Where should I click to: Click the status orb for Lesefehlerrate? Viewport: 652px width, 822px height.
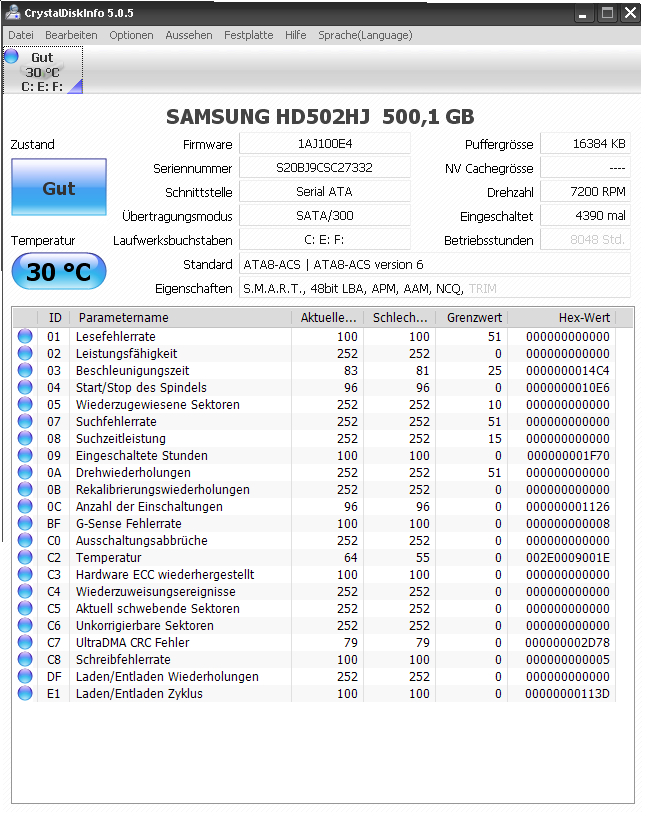click(x=25, y=336)
